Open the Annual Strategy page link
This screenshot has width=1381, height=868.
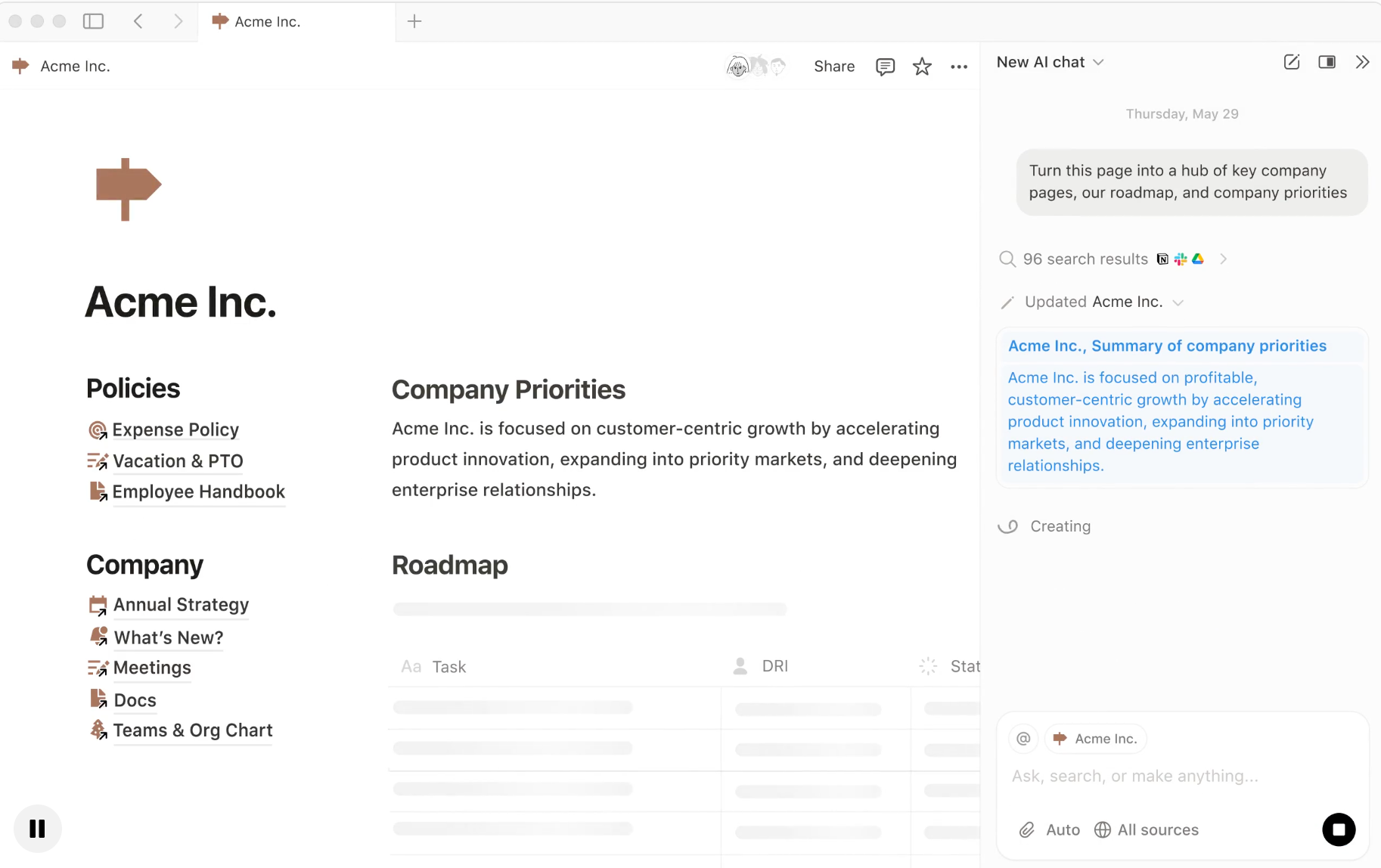pos(181,605)
